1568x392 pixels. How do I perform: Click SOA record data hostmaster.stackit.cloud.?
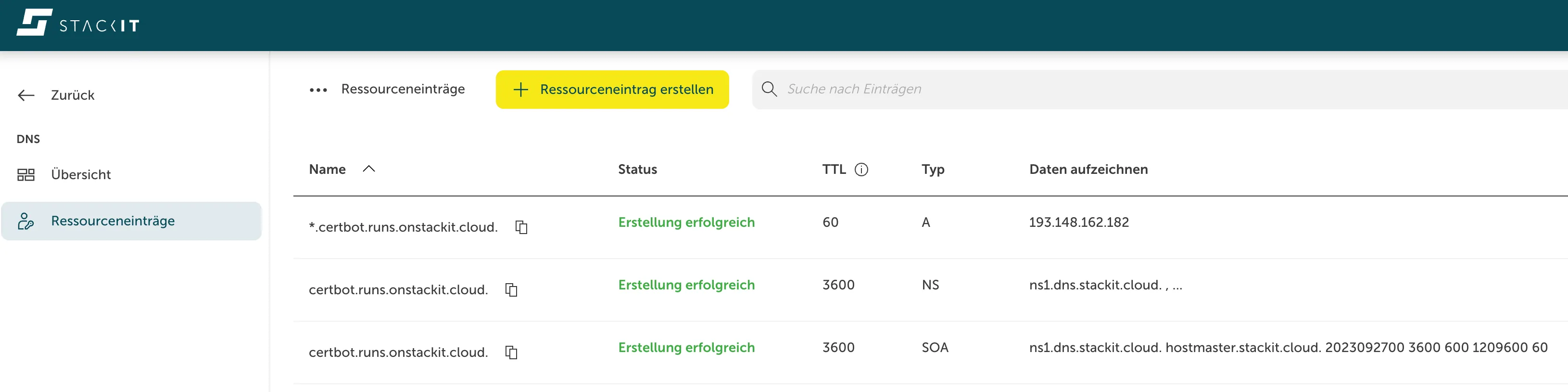click(1288, 348)
